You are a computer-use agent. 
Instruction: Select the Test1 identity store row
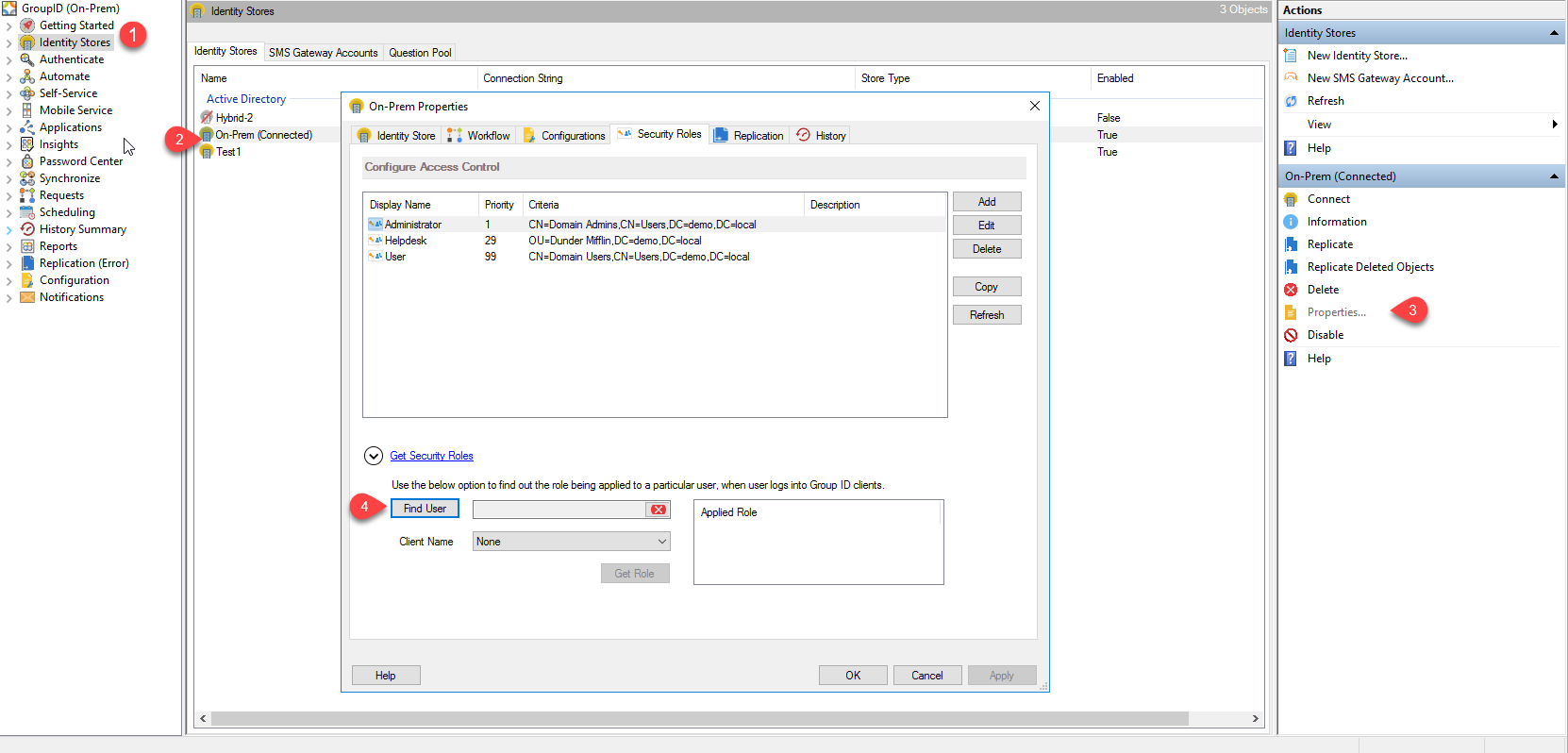tap(228, 152)
